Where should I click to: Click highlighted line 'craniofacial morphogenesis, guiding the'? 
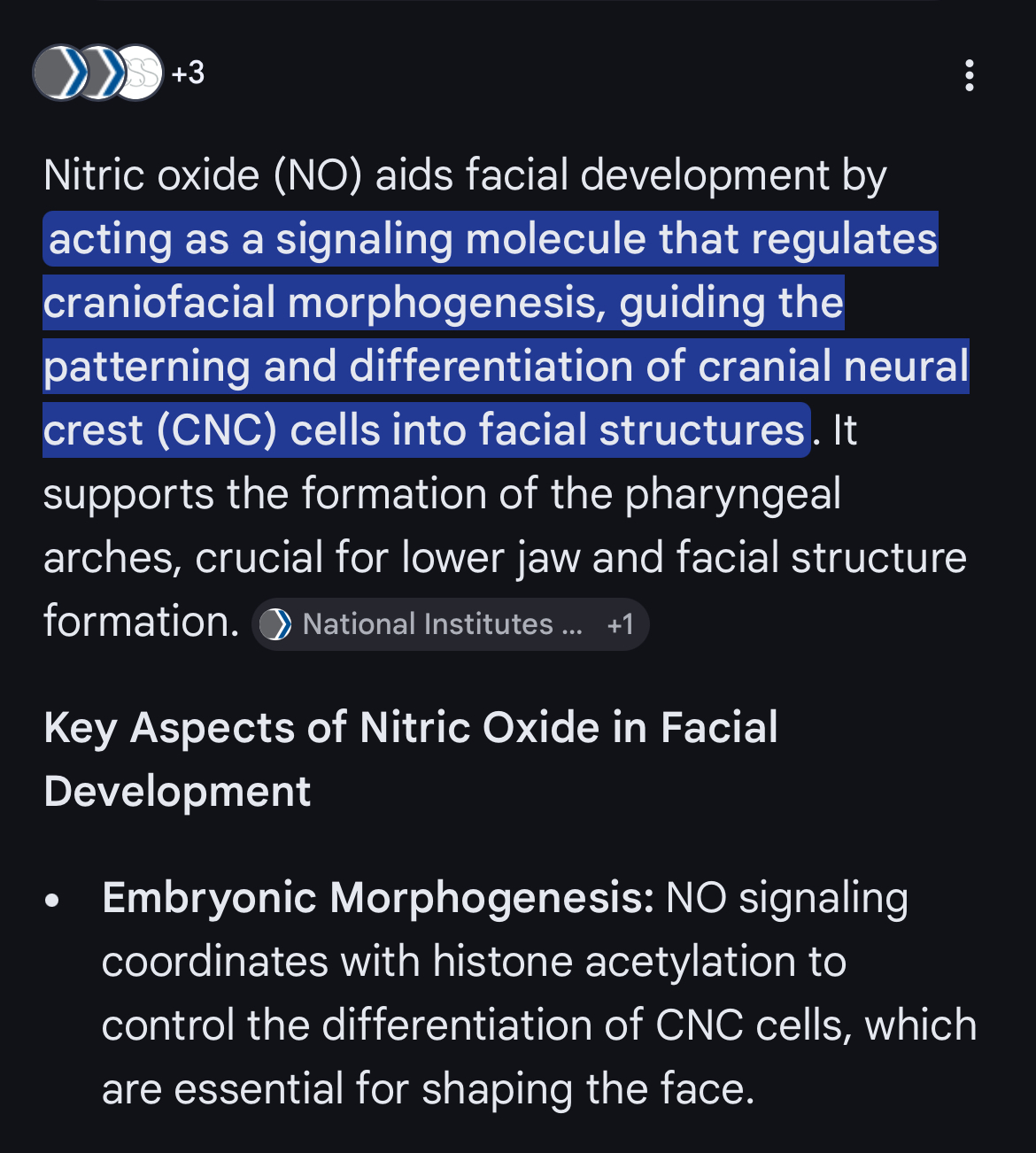coord(443,303)
